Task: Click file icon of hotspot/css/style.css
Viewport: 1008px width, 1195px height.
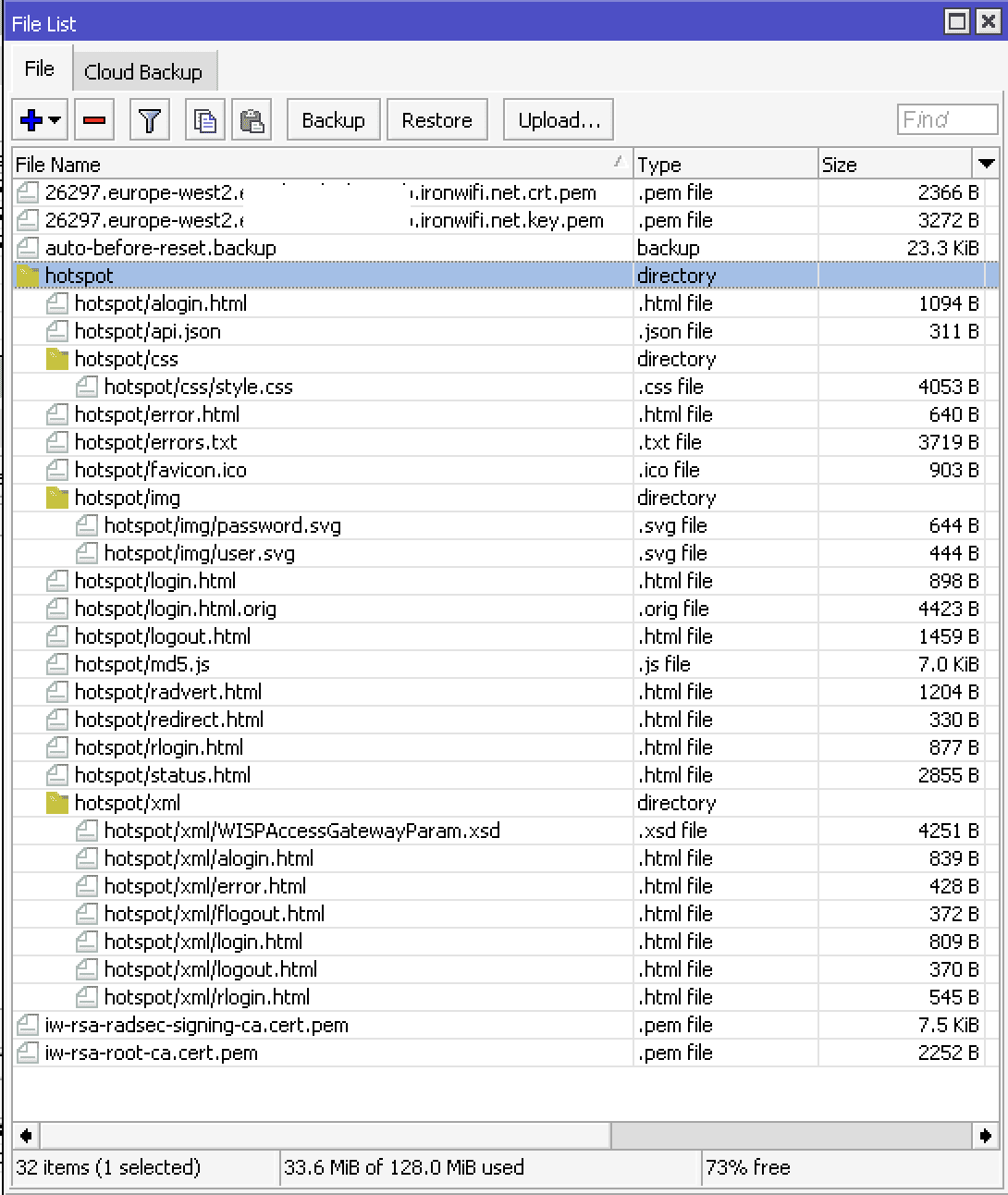Action: (87, 387)
